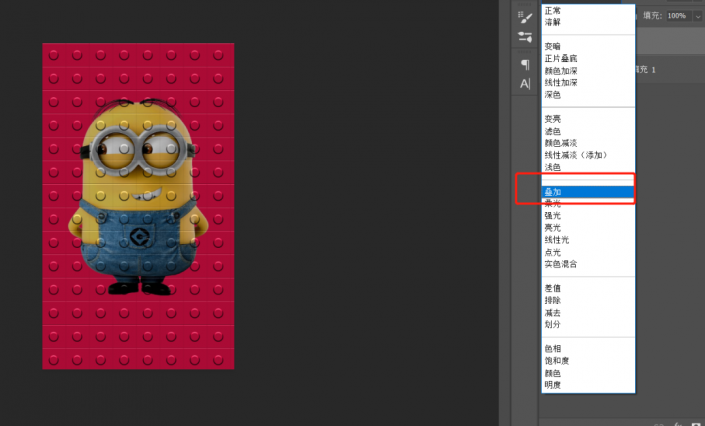Viewport: 705px width, 426px height.
Task: Open the Brush settings panel icon
Action: 525,16
